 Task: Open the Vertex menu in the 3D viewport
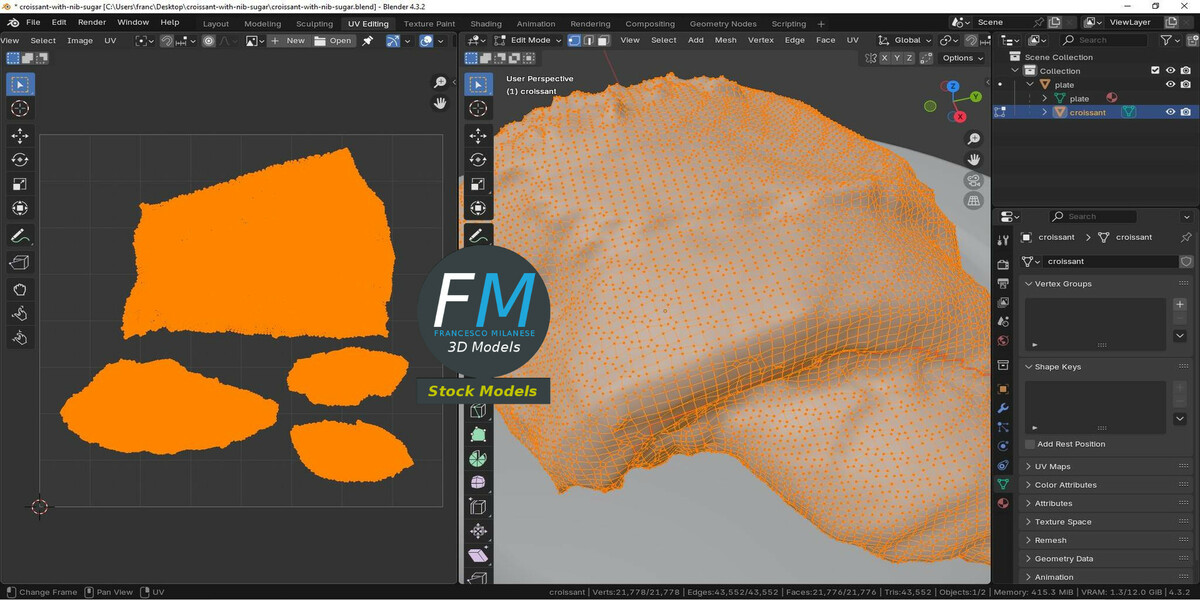point(761,40)
